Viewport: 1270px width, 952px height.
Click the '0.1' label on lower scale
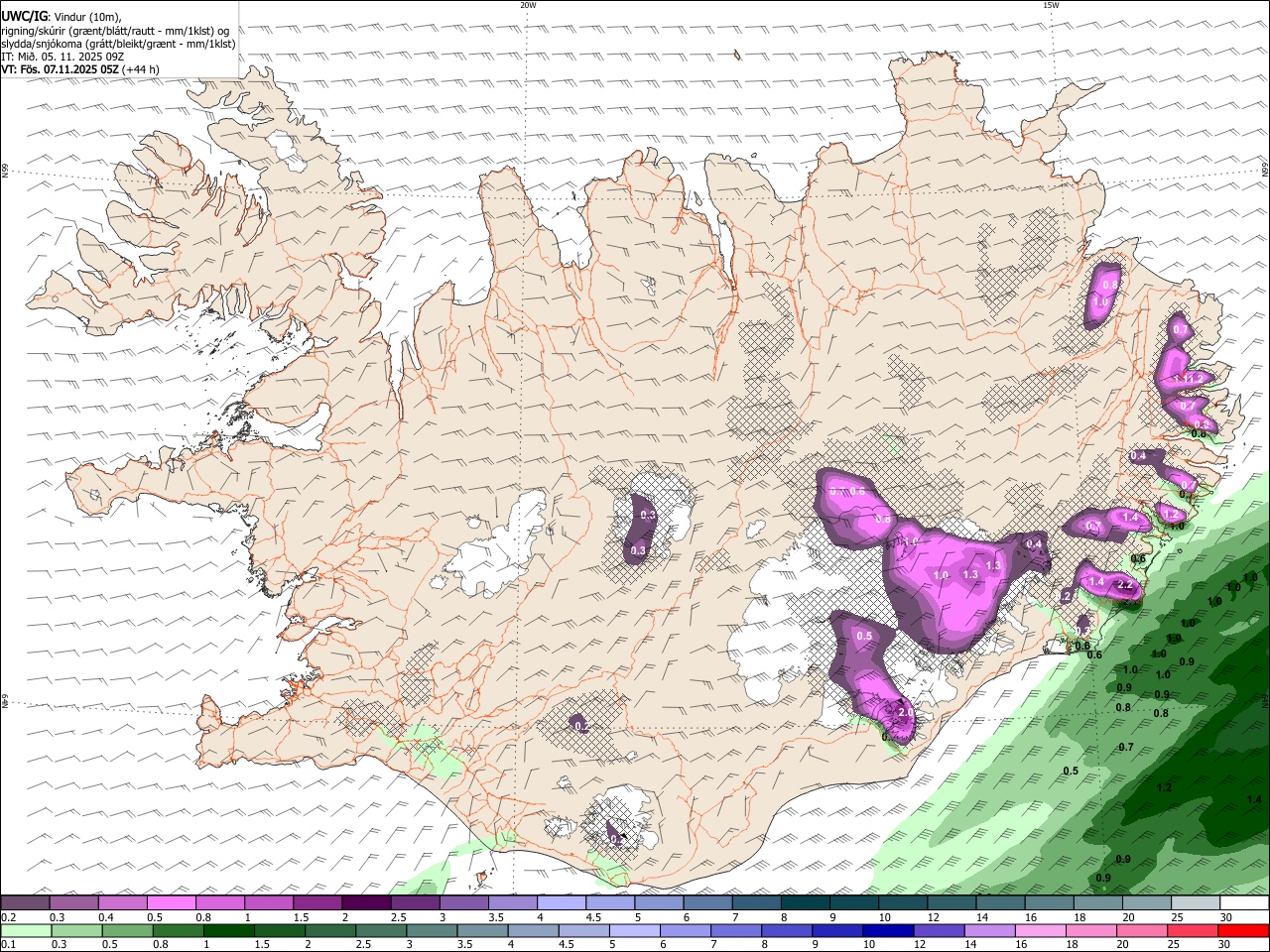[x=8, y=945]
